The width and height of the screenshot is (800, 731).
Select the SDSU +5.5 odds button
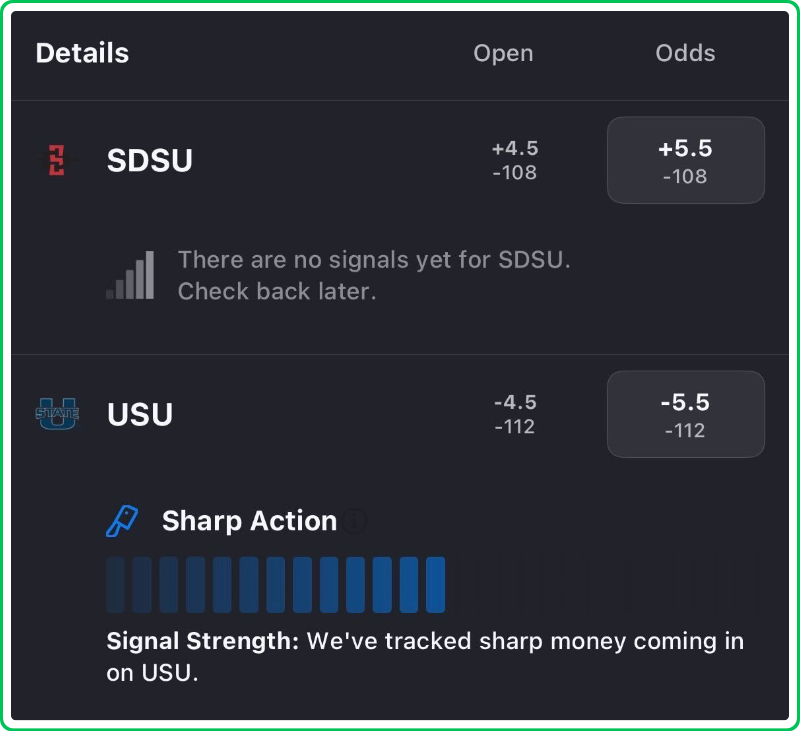[685, 160]
